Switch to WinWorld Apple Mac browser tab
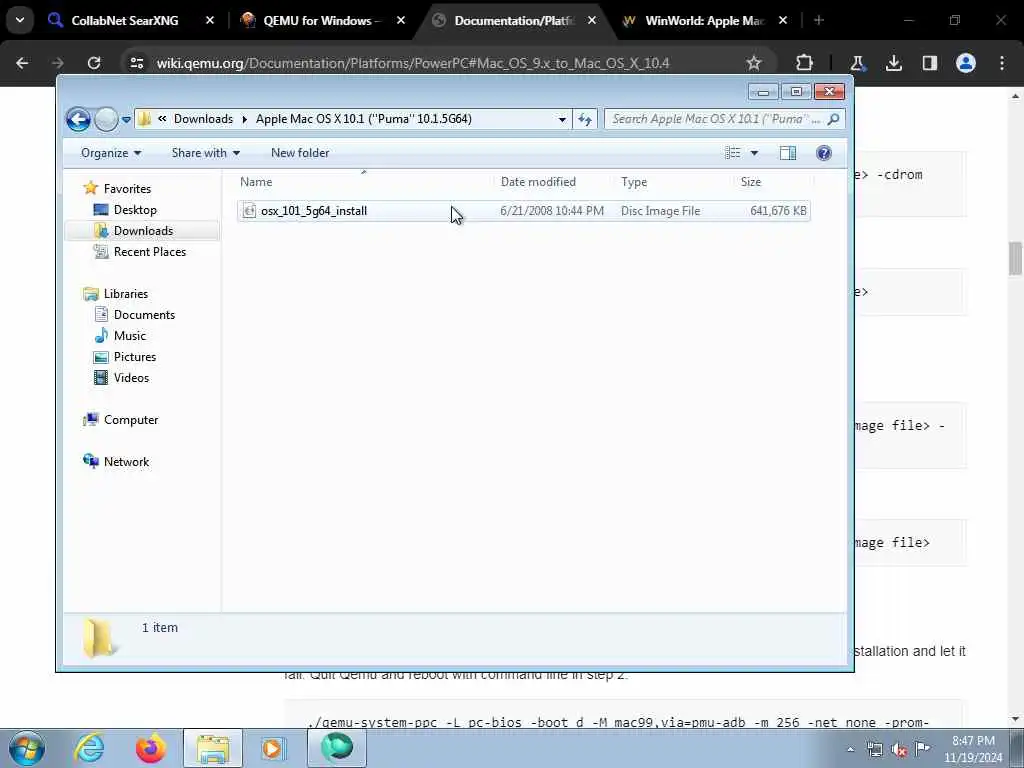The height and width of the screenshot is (768, 1024). tap(704, 21)
